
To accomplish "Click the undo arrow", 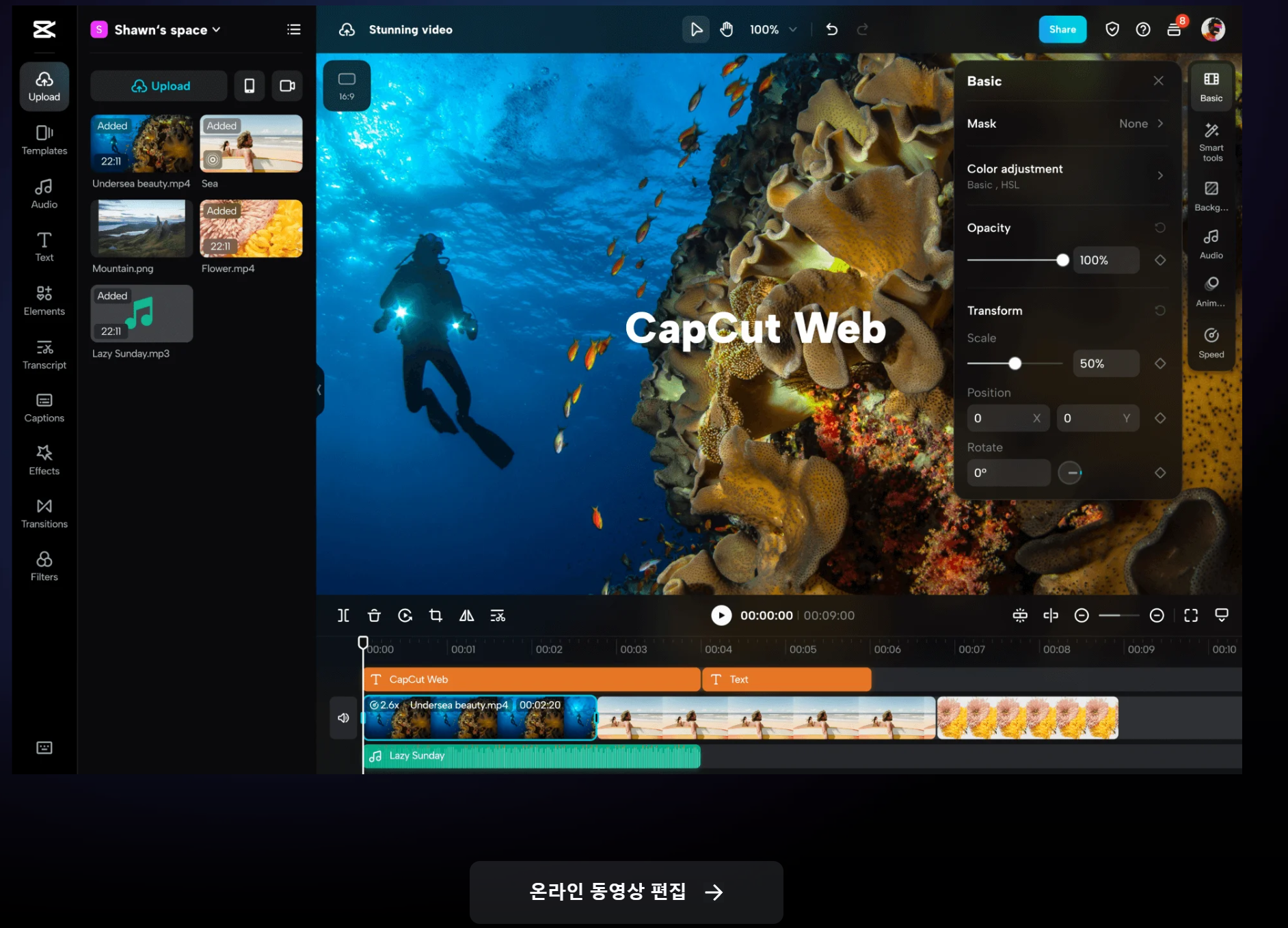I will tap(832, 29).
